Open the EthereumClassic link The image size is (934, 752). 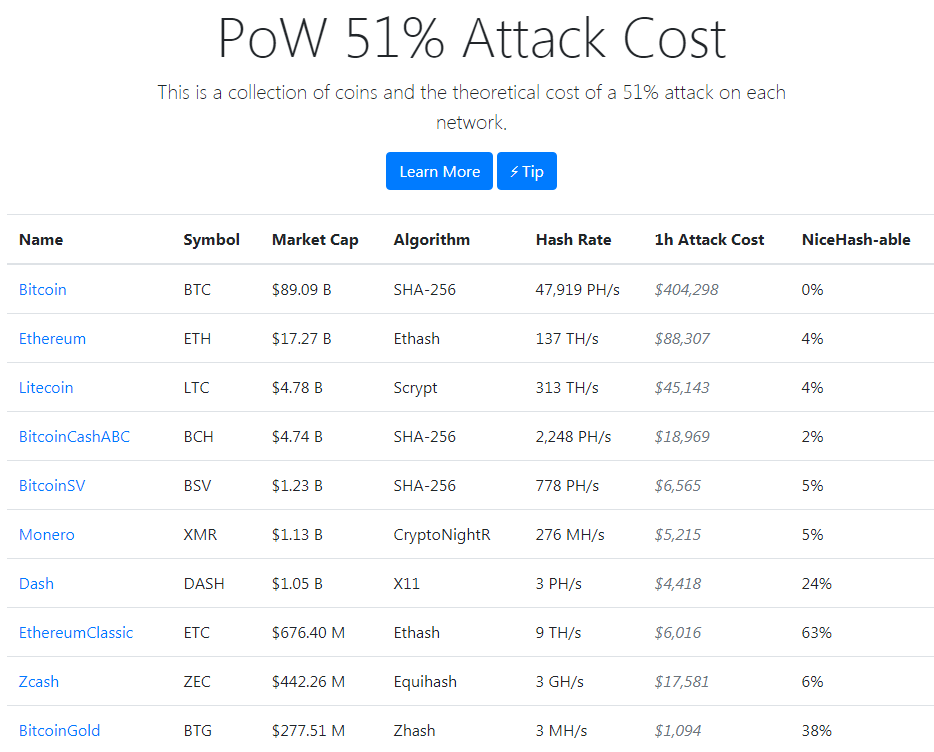tap(76, 633)
